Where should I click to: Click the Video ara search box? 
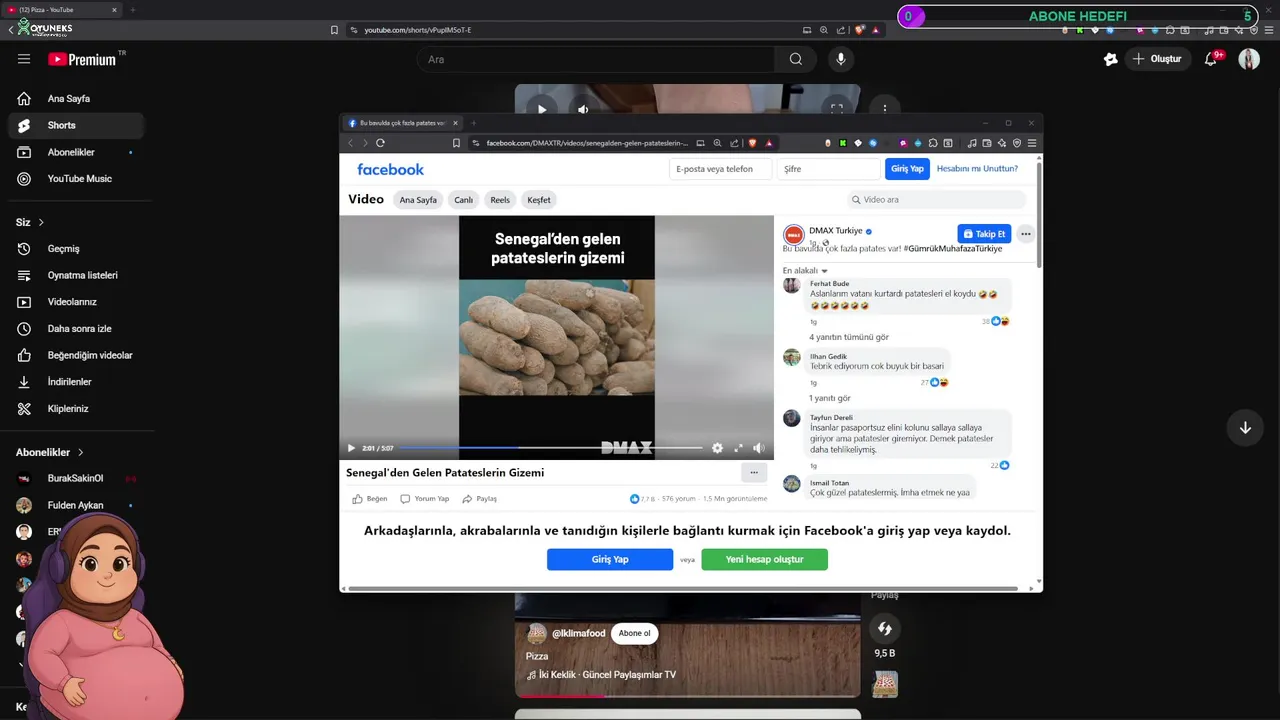click(x=936, y=200)
